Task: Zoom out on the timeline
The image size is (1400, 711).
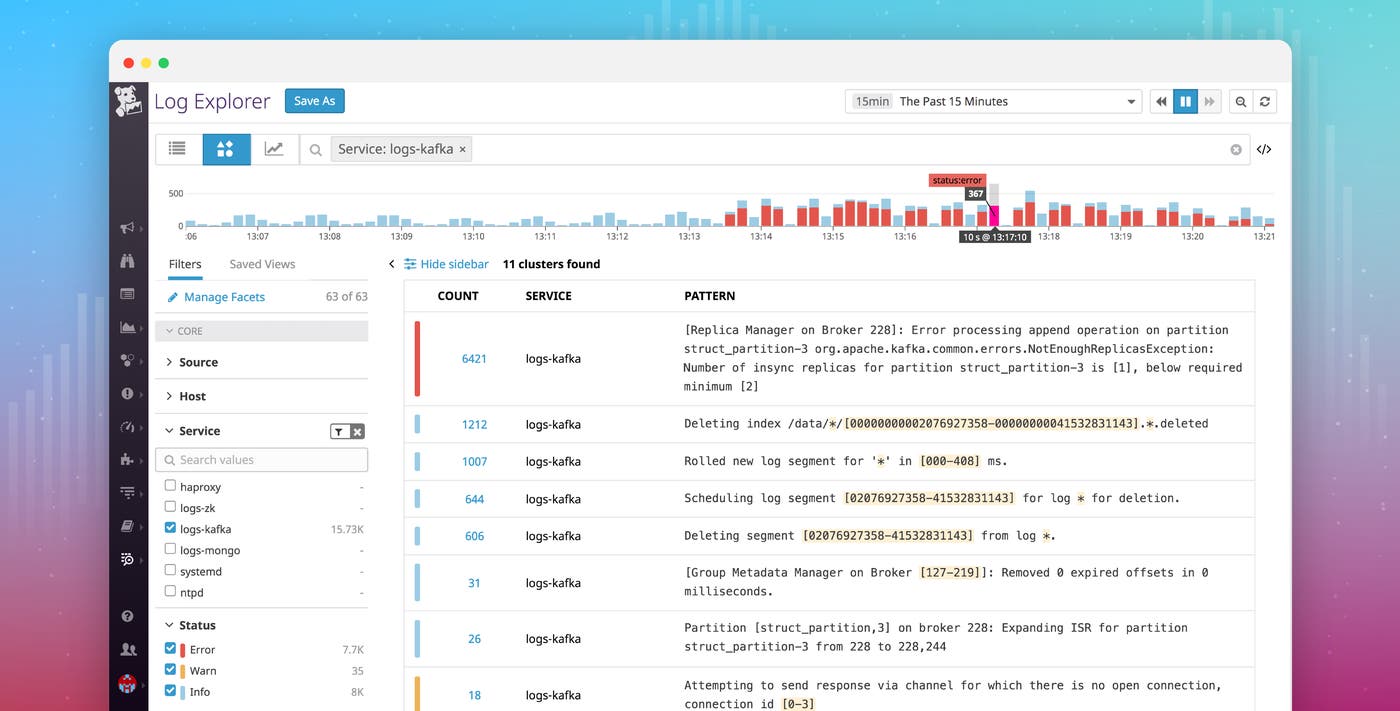Action: [x=1240, y=101]
